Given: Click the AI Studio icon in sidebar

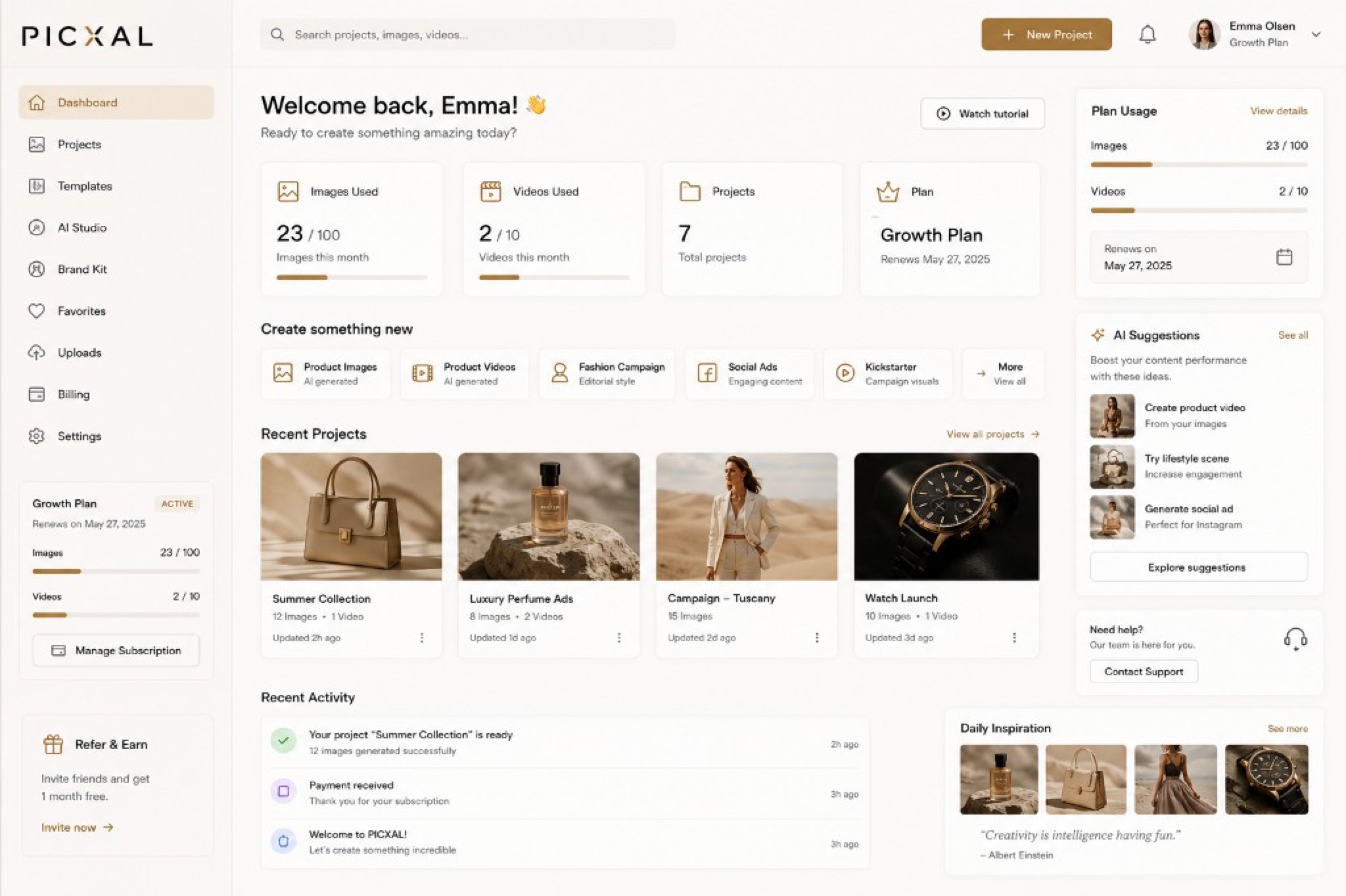Looking at the screenshot, I should pos(37,227).
